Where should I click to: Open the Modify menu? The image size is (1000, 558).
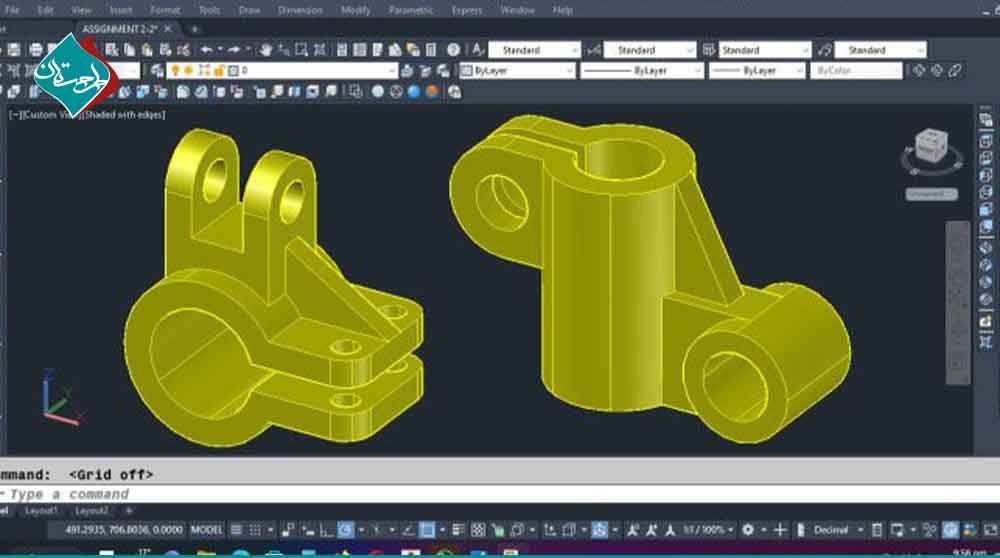tap(356, 10)
